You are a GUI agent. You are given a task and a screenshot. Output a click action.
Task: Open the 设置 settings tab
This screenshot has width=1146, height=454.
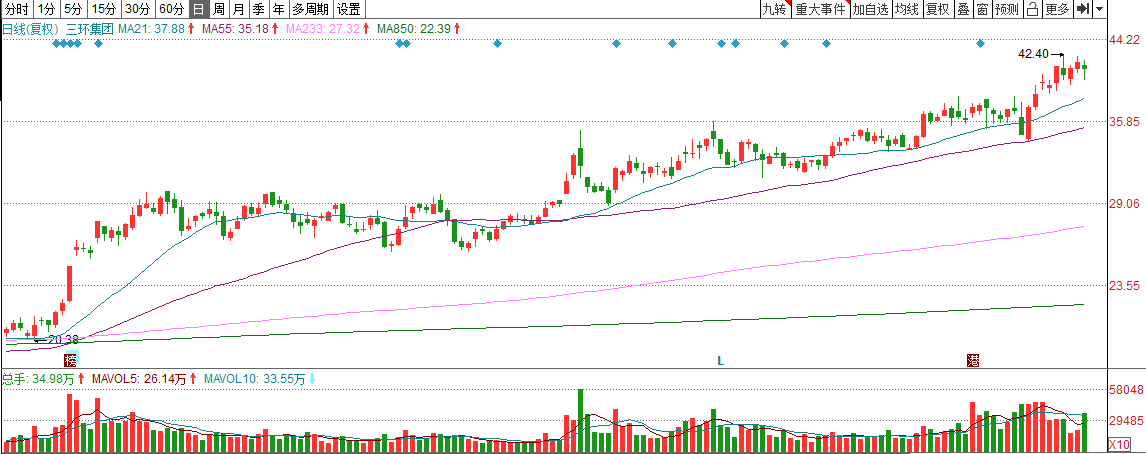pos(349,10)
